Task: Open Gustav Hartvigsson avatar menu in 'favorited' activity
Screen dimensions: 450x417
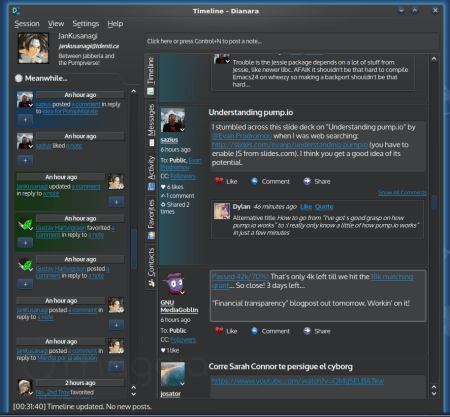Action: [25, 223]
